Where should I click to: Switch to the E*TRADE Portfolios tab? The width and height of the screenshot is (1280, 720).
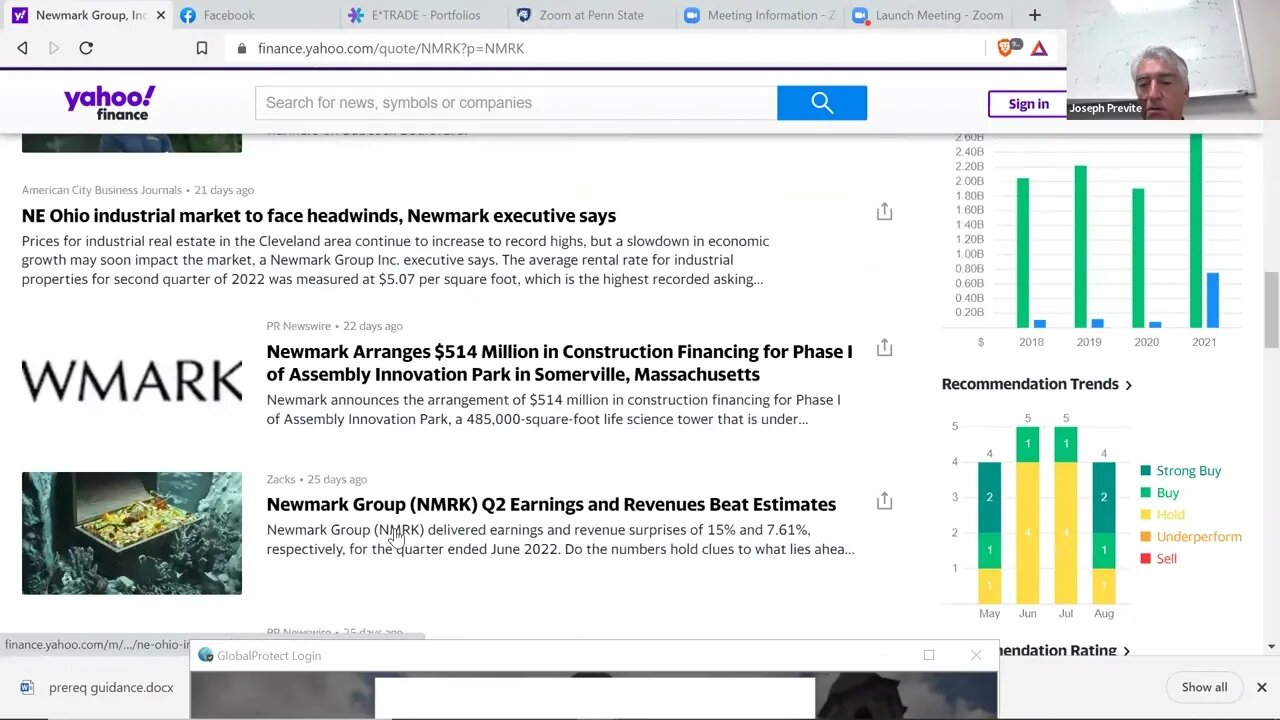point(422,15)
